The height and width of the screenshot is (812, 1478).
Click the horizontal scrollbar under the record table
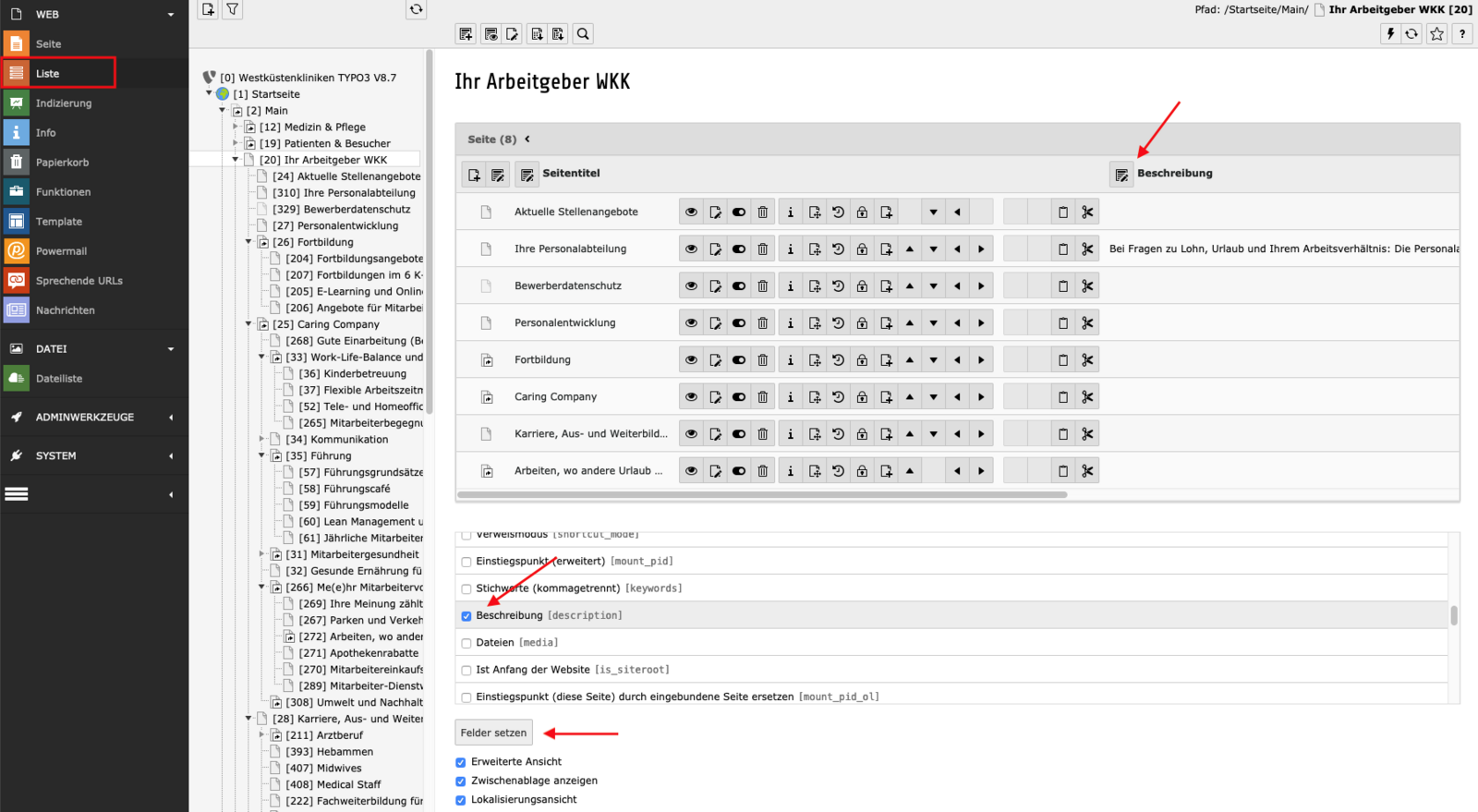pyautogui.click(x=762, y=495)
